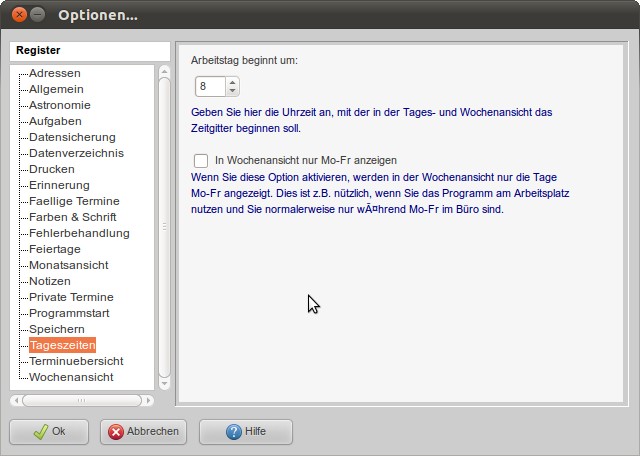Select the Notizen entry
Viewport: 640px width, 456px height.
(50, 281)
